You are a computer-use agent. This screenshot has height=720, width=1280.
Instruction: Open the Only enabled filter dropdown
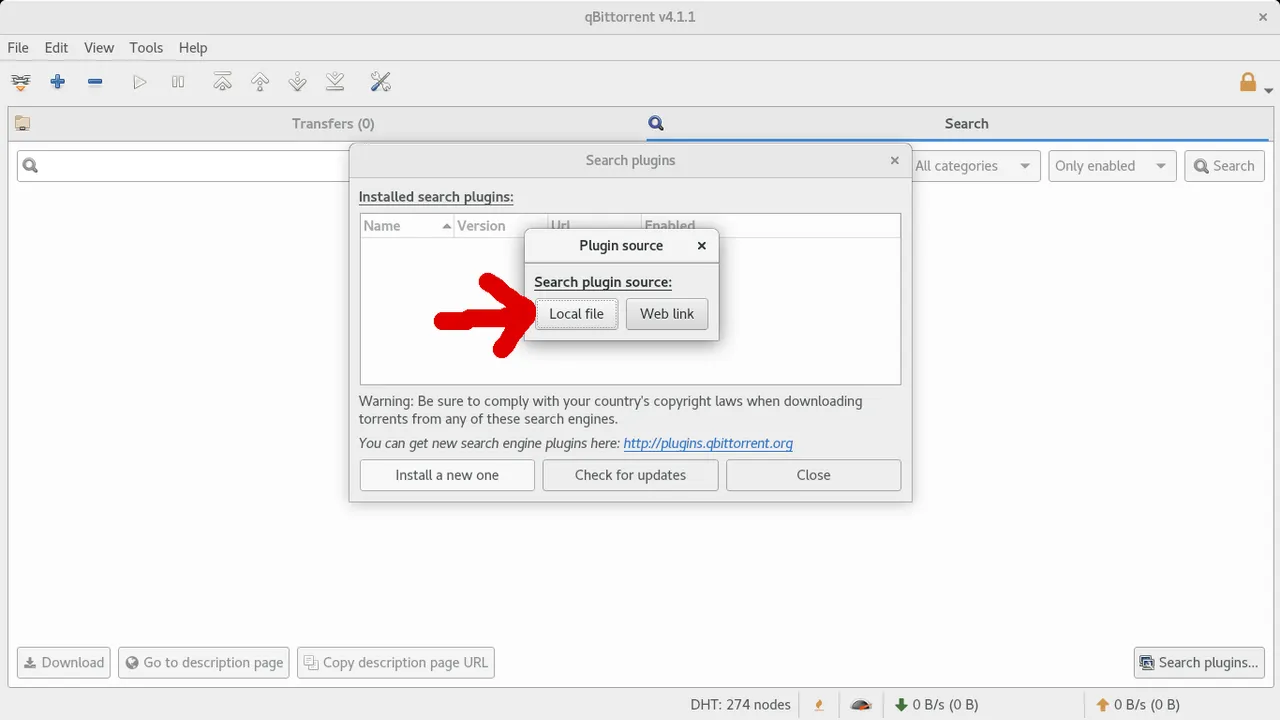(1111, 165)
